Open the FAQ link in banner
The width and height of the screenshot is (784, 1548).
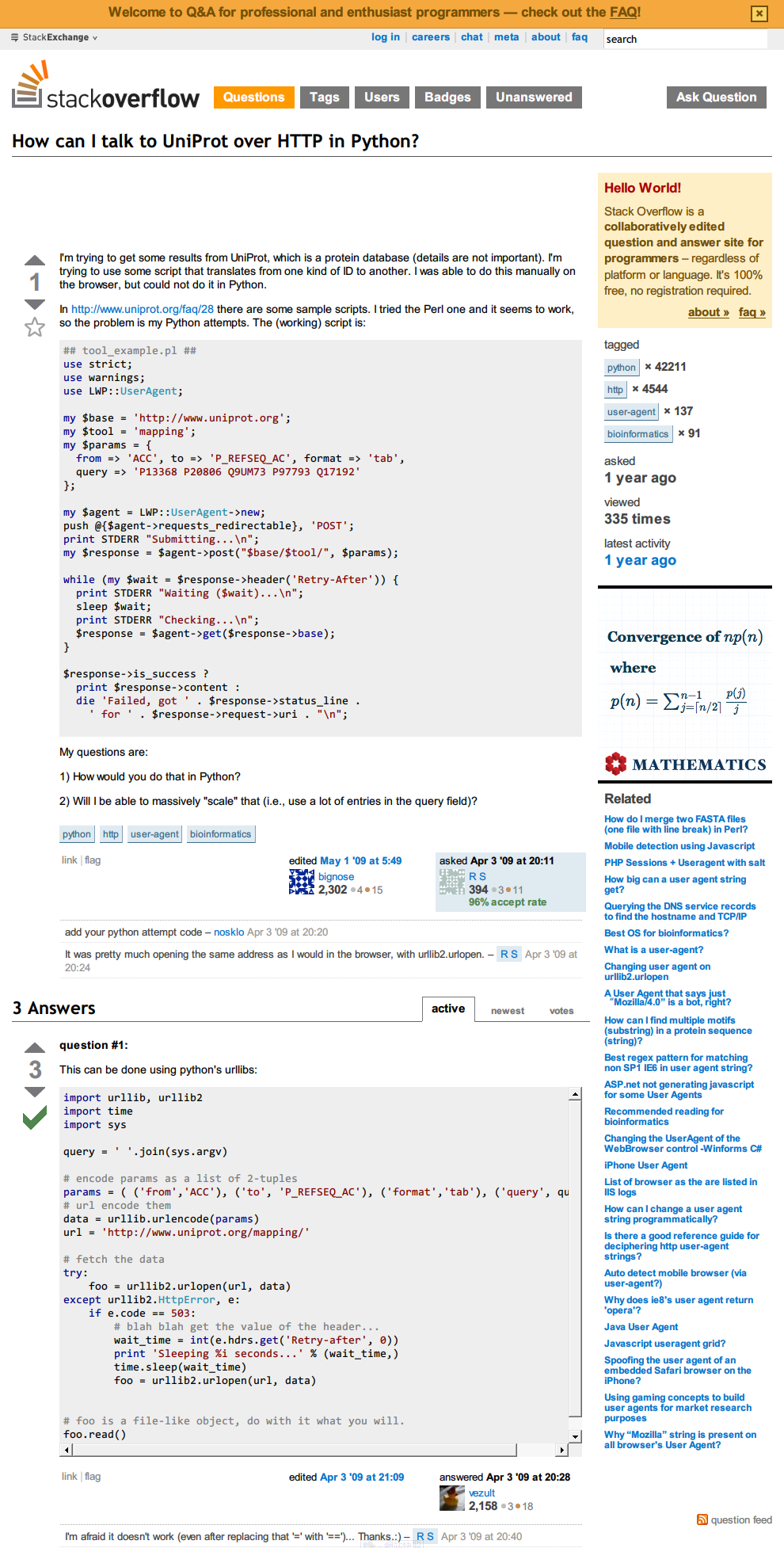[623, 12]
